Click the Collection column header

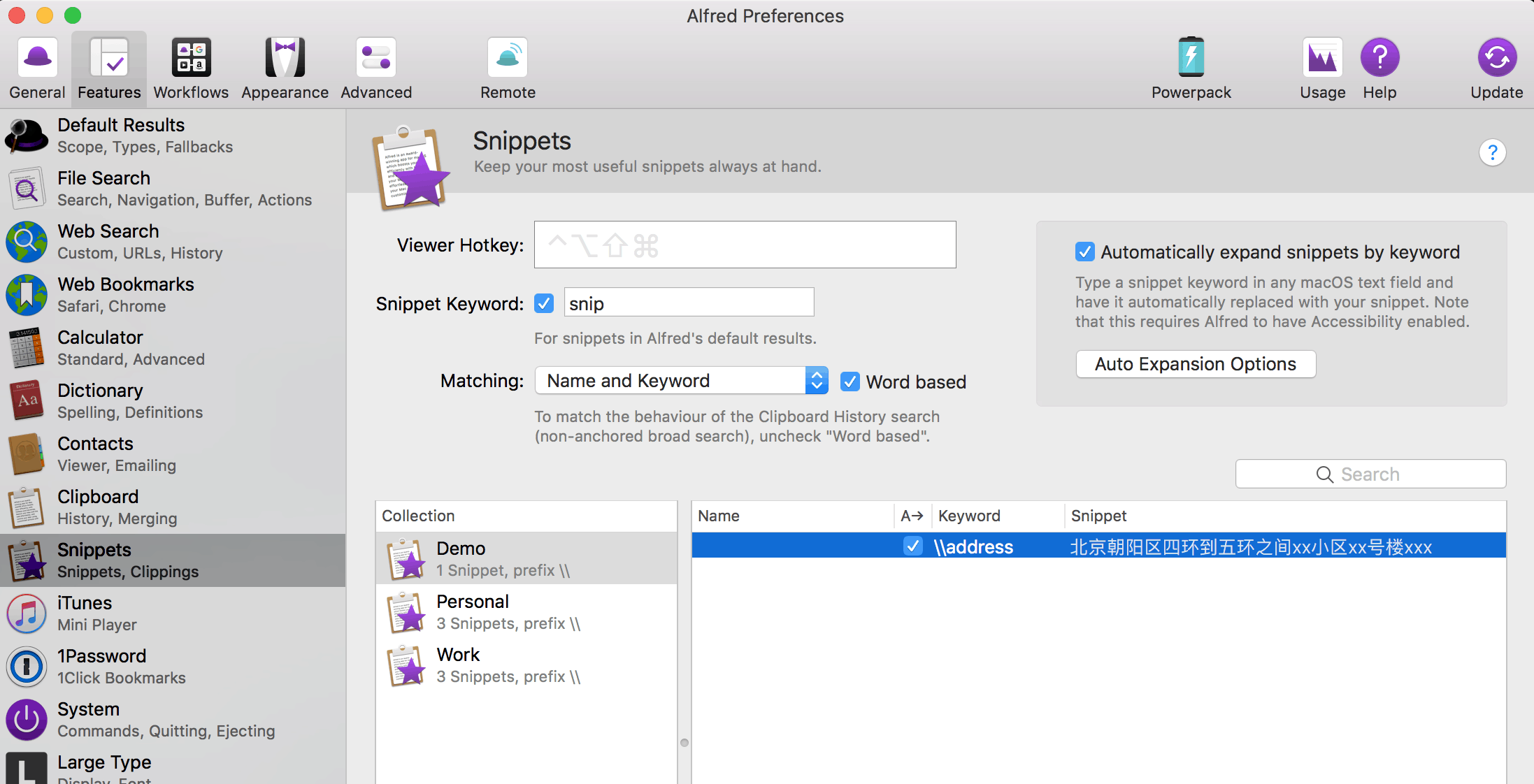point(526,516)
